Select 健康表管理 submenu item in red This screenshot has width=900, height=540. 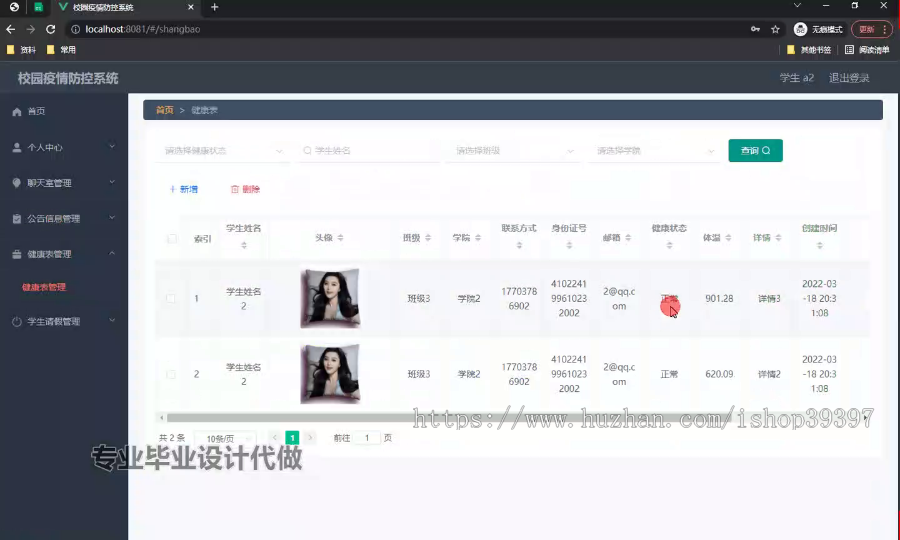click(44, 287)
